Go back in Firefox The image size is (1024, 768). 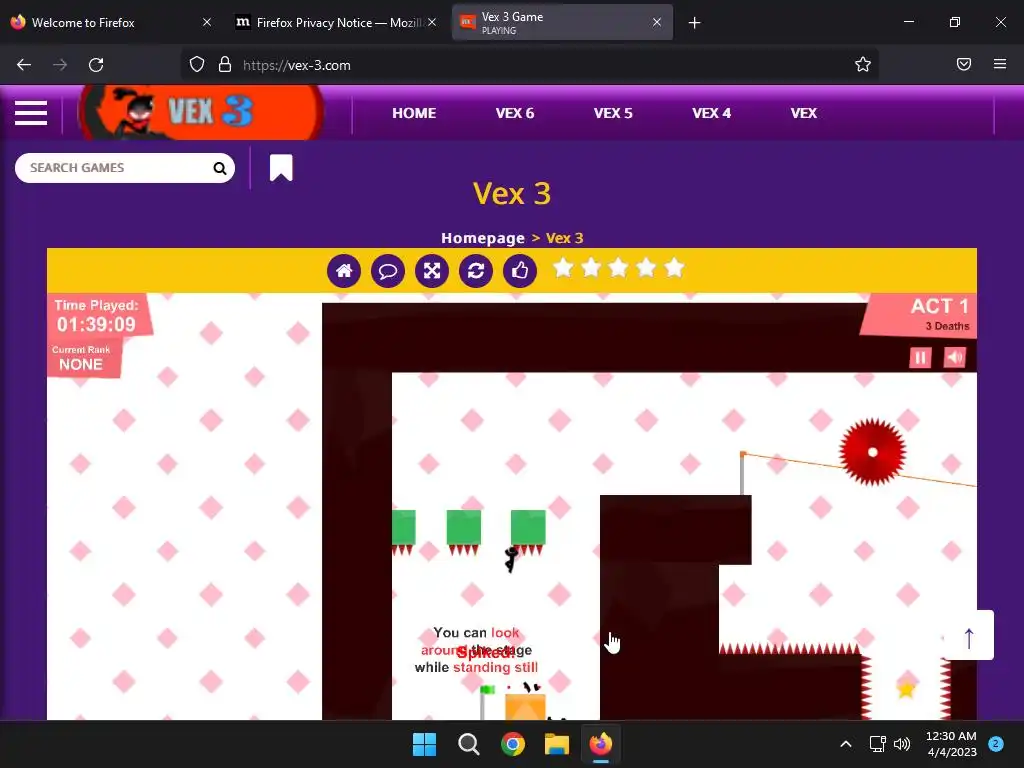point(24,65)
